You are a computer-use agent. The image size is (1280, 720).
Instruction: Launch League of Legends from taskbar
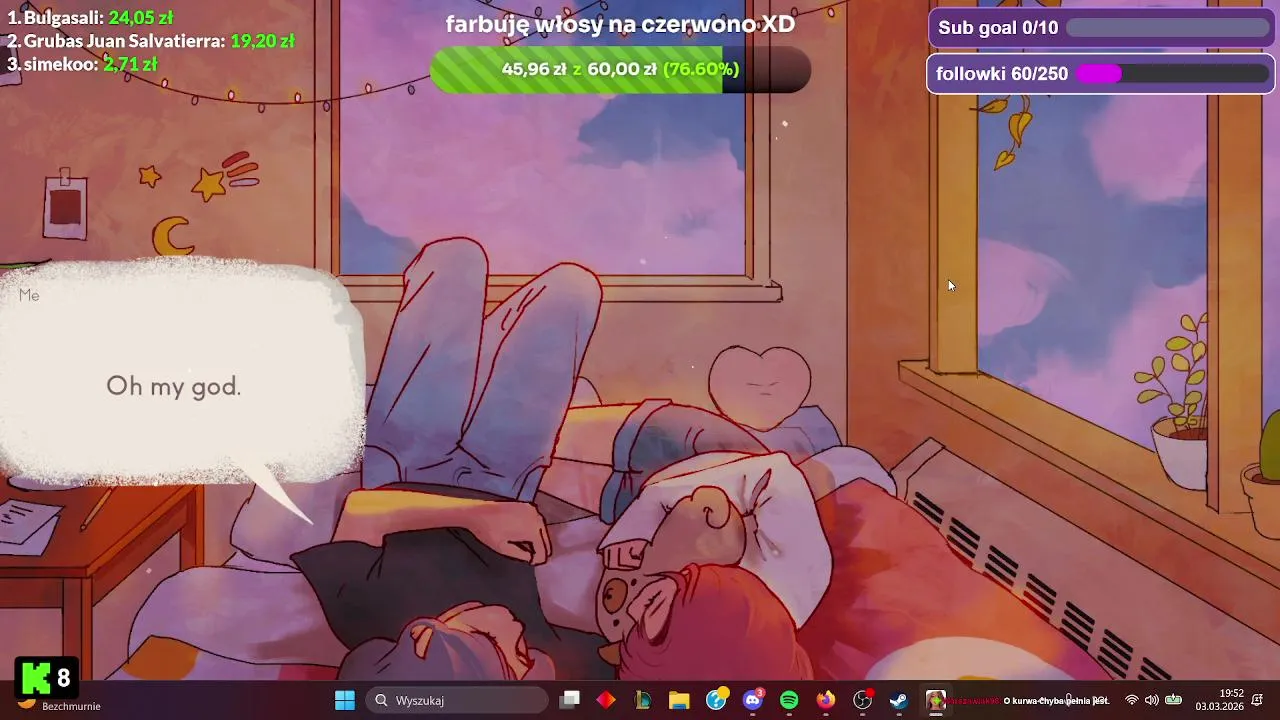[x=643, y=700]
